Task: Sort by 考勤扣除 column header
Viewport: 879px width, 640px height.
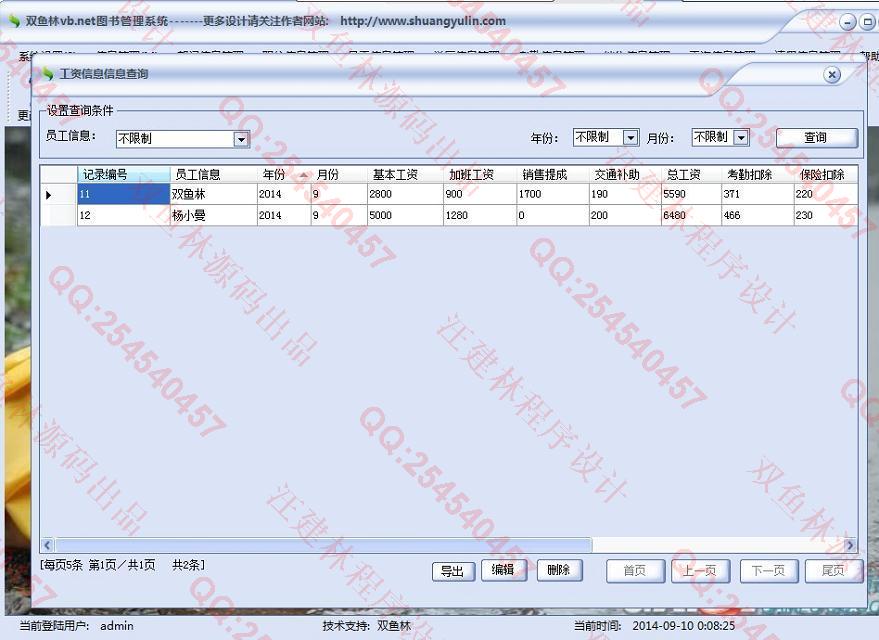Action: coord(757,175)
